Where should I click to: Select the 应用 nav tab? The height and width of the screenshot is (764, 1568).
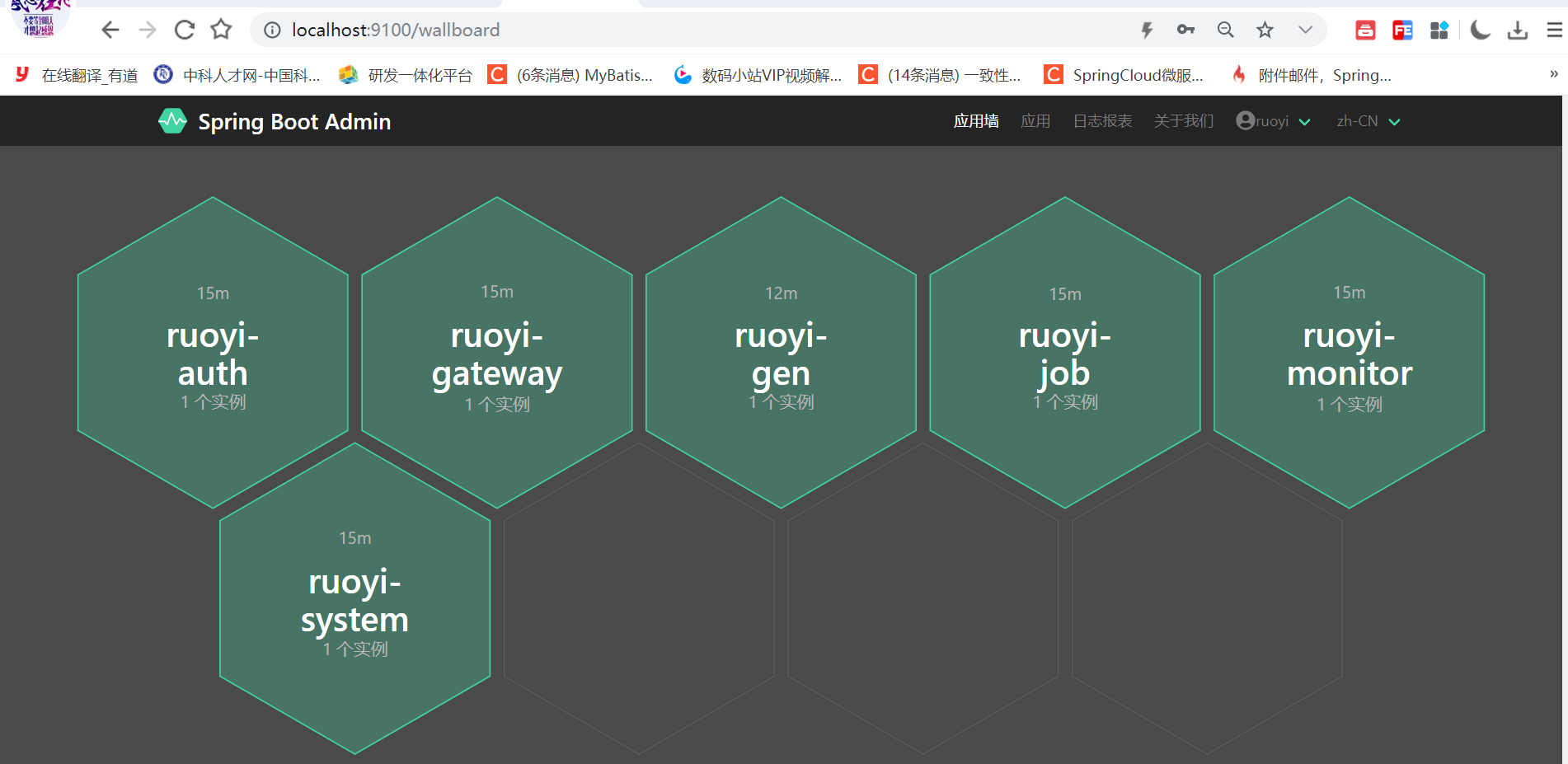(1035, 121)
